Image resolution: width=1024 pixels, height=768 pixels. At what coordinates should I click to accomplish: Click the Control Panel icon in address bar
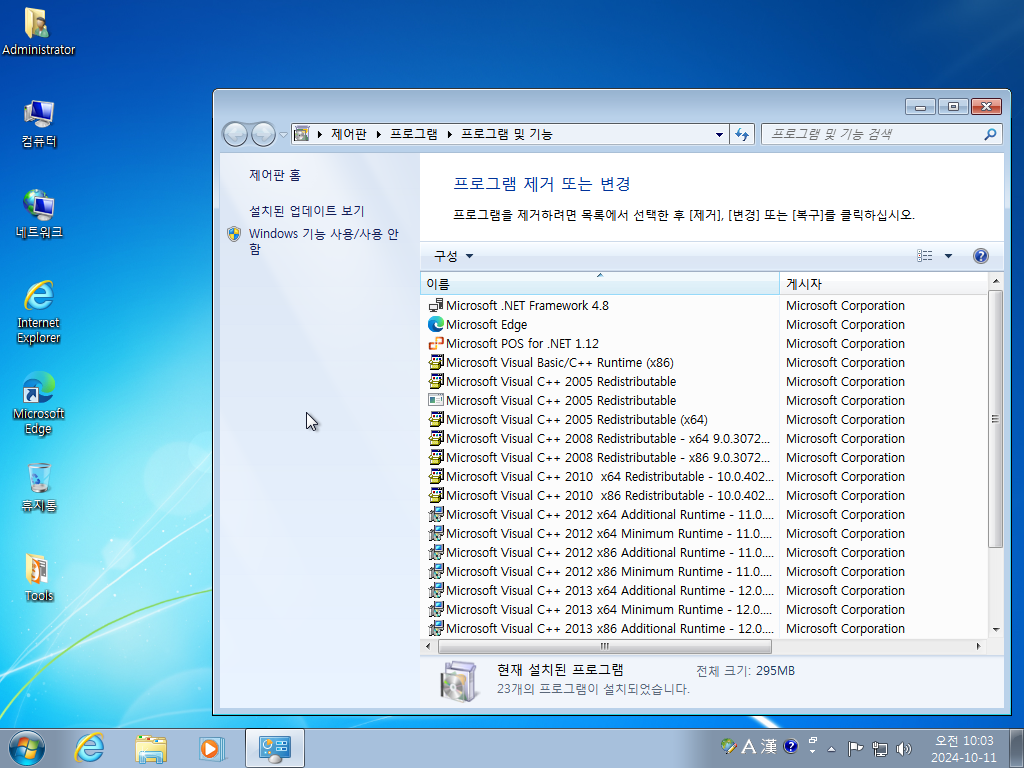[x=301, y=134]
